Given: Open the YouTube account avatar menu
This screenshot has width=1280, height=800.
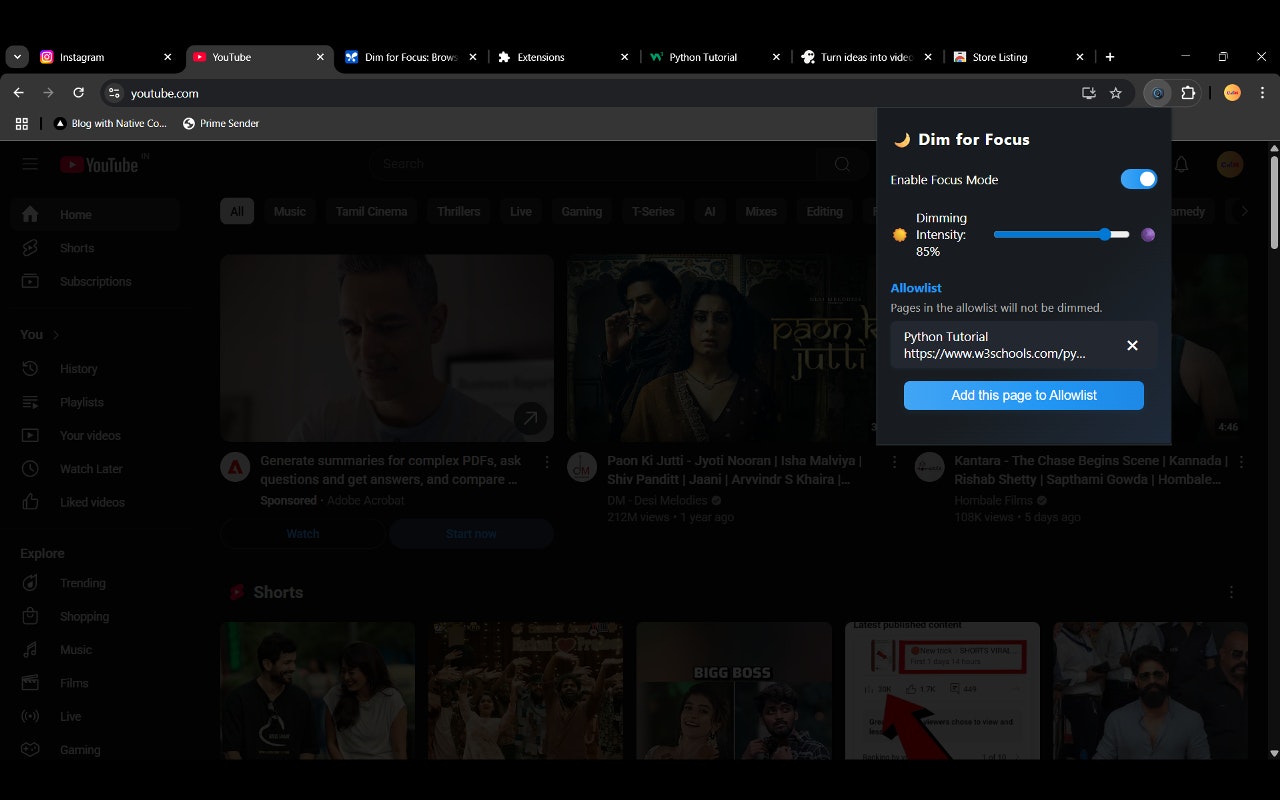Looking at the screenshot, I should [x=1230, y=164].
